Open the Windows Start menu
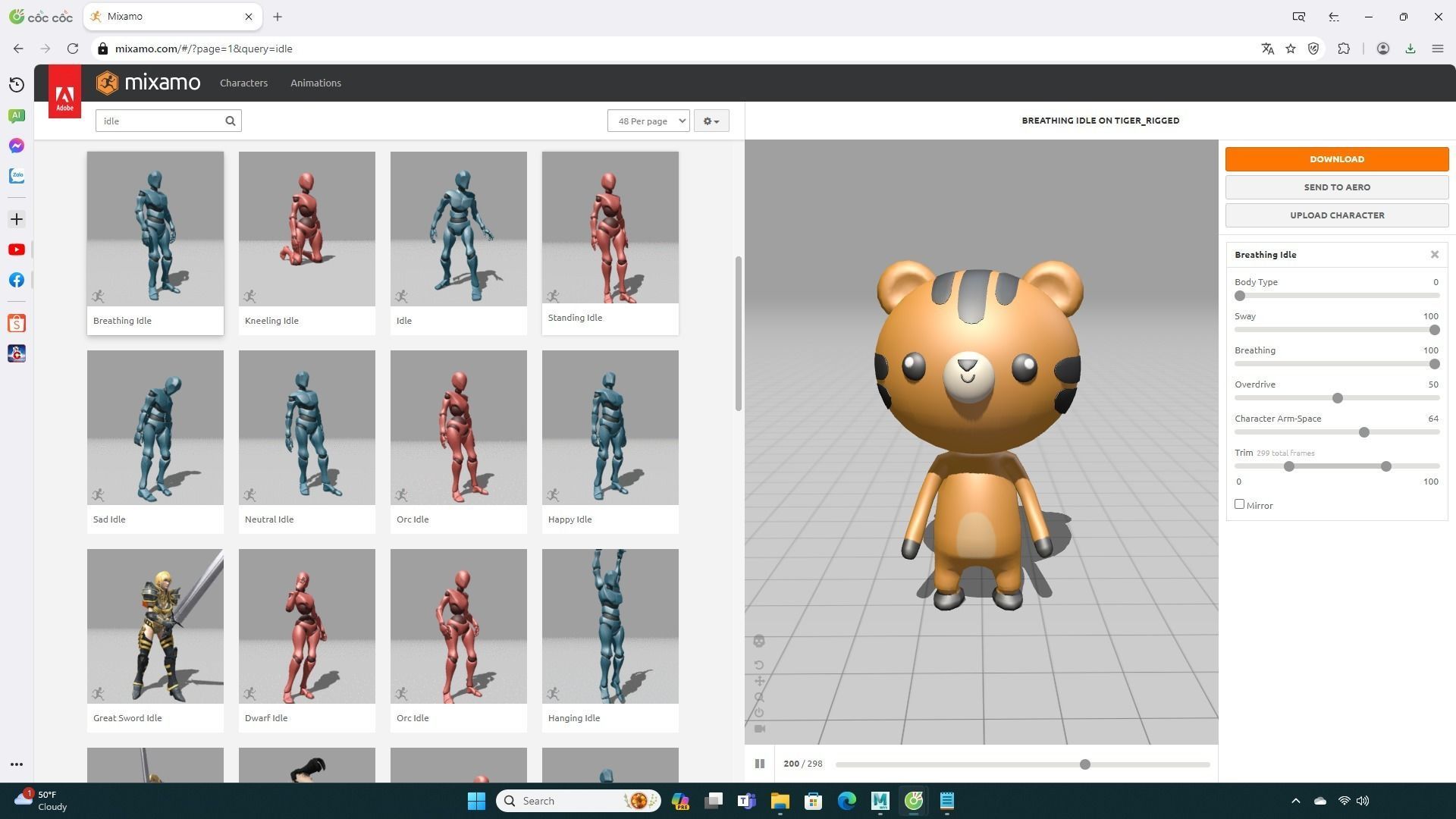The image size is (1456, 819). coord(476,801)
